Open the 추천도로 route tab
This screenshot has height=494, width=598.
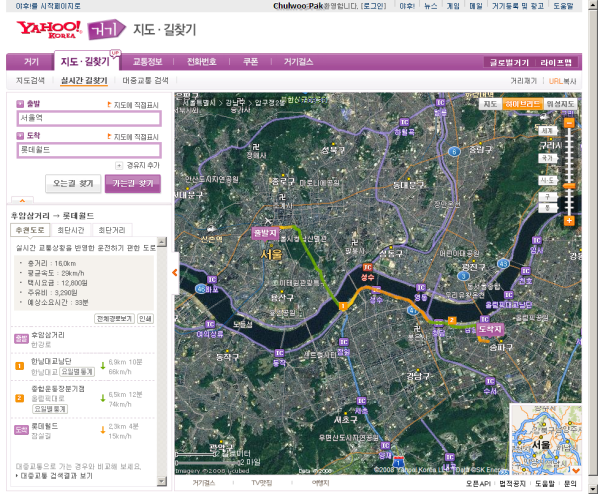pos(30,230)
